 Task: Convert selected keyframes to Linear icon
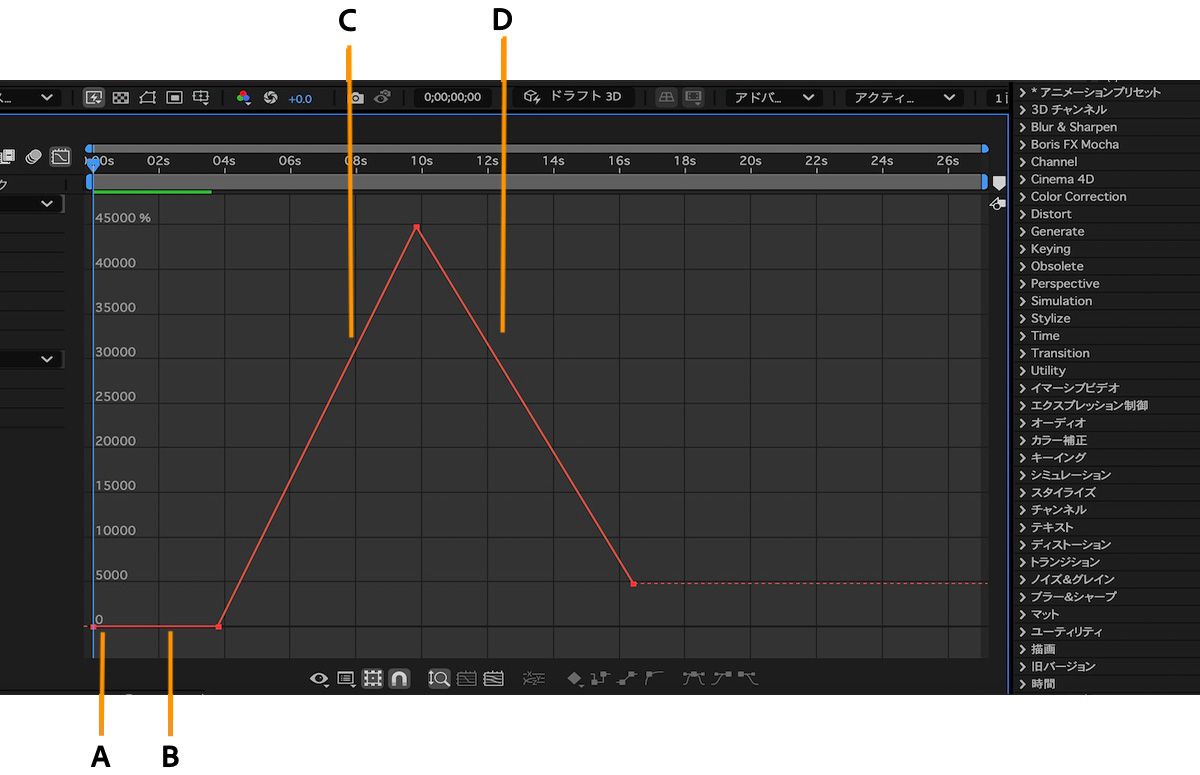(628, 679)
